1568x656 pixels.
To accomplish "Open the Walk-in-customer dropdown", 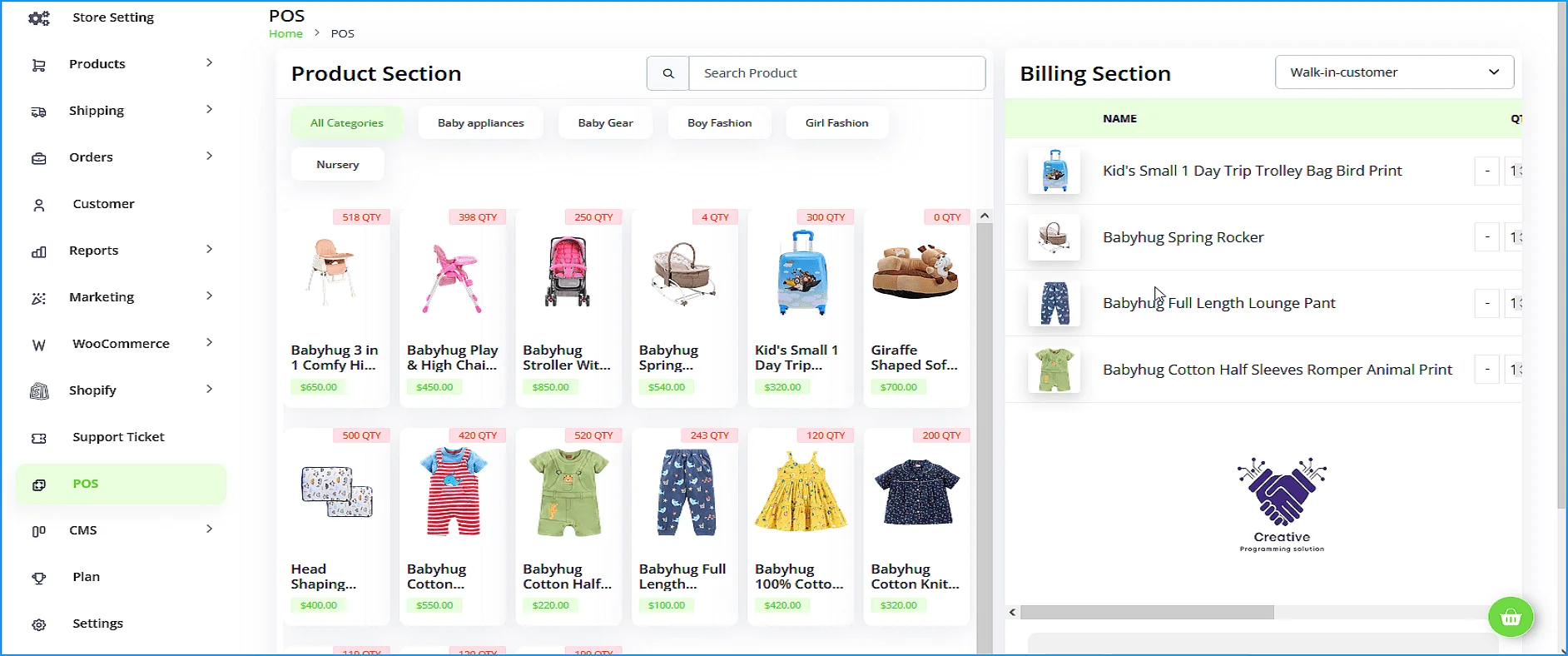I will pos(1394,72).
